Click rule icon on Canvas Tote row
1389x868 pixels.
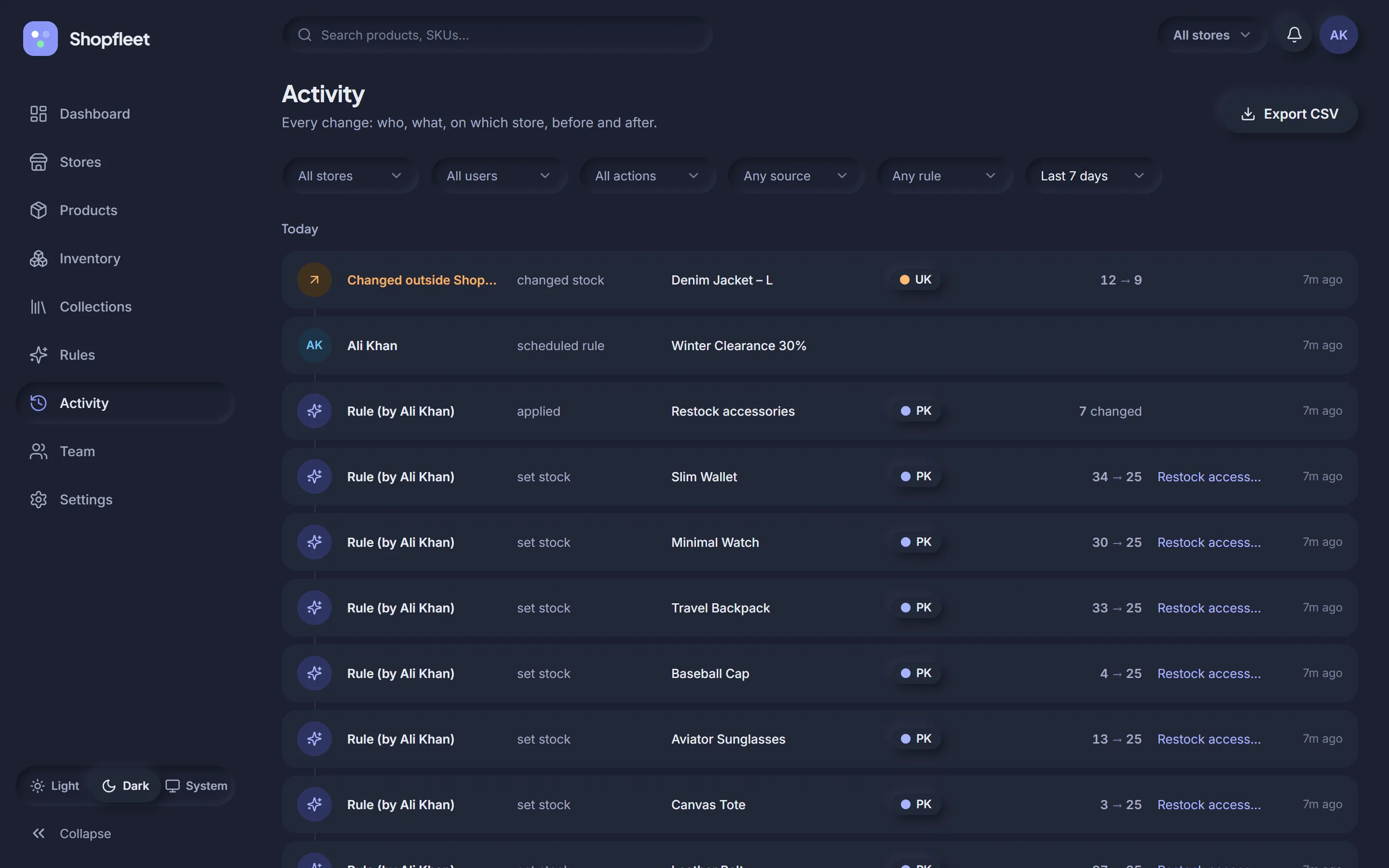click(314, 804)
